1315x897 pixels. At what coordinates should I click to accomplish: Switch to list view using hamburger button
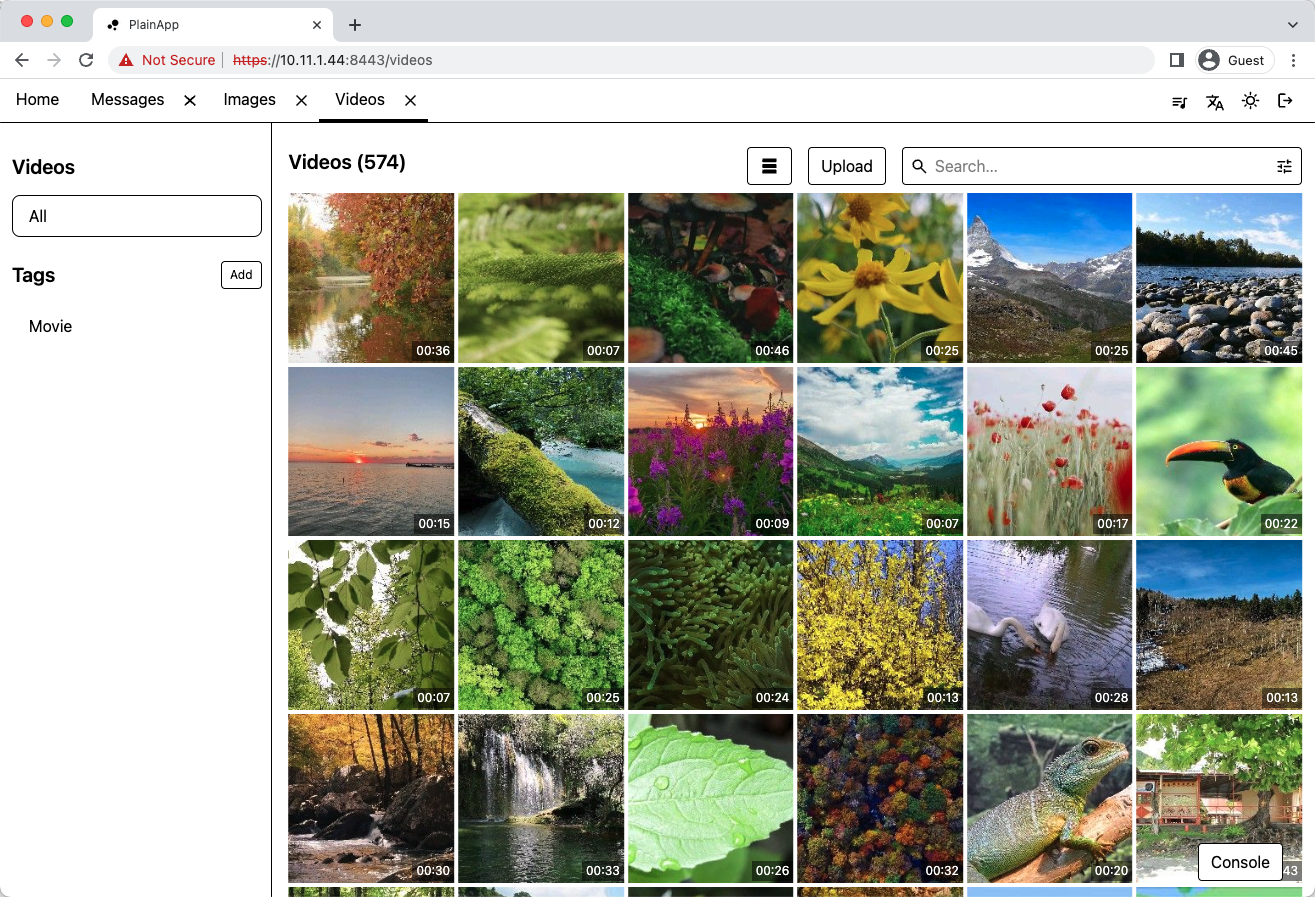click(769, 166)
